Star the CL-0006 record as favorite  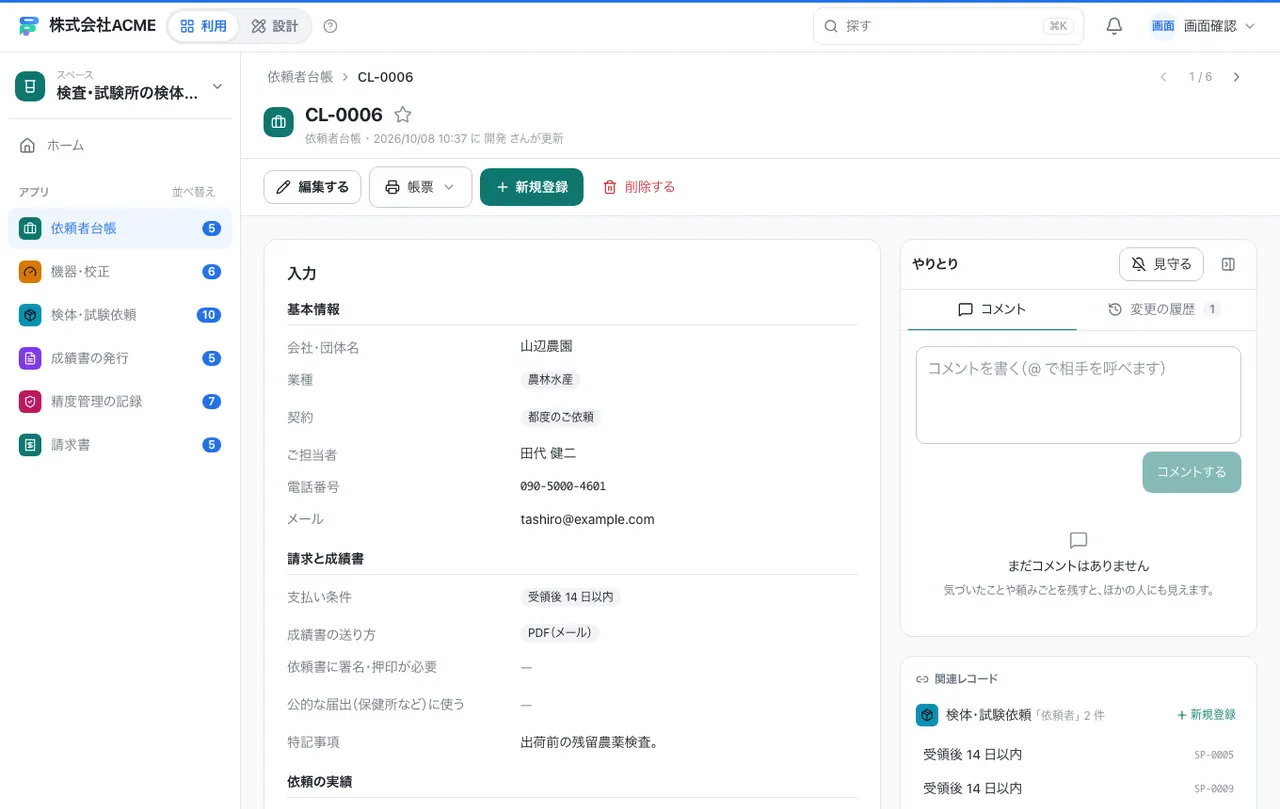(x=402, y=115)
